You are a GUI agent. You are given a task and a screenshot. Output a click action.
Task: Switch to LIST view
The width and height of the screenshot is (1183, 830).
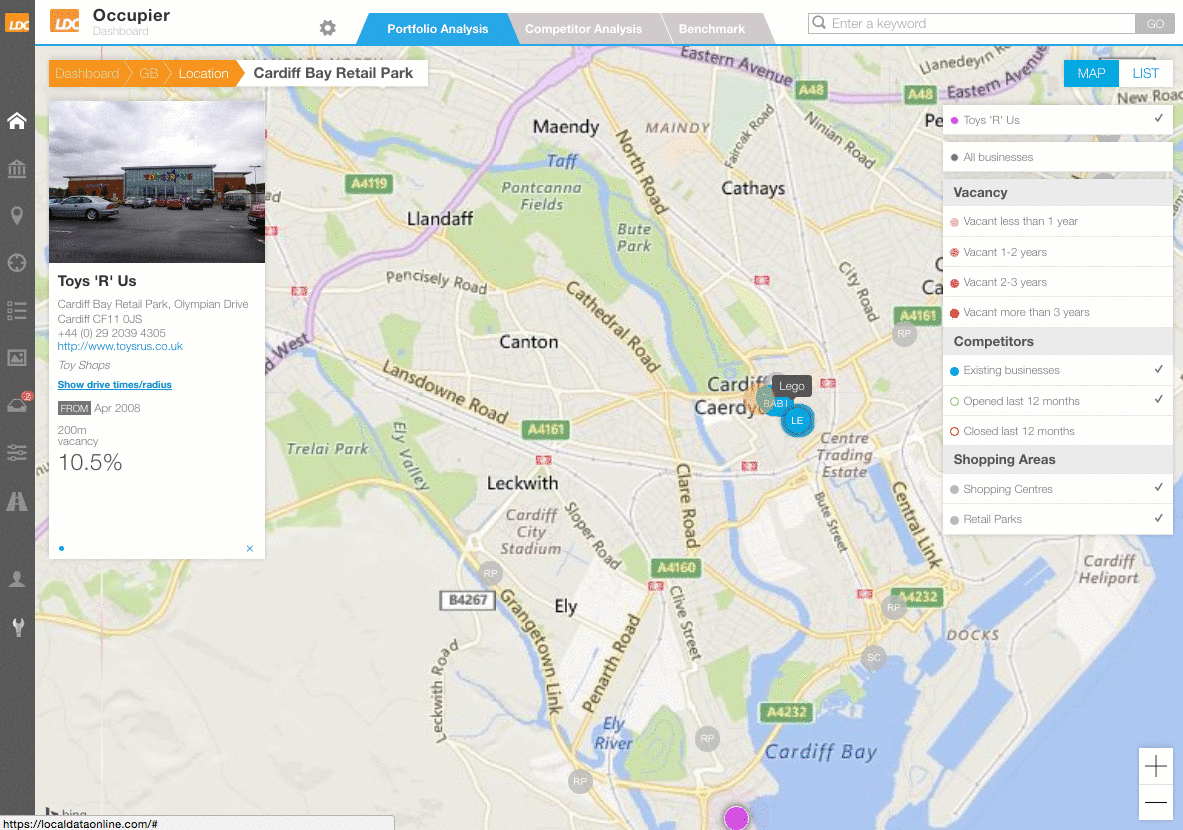[x=1145, y=73]
